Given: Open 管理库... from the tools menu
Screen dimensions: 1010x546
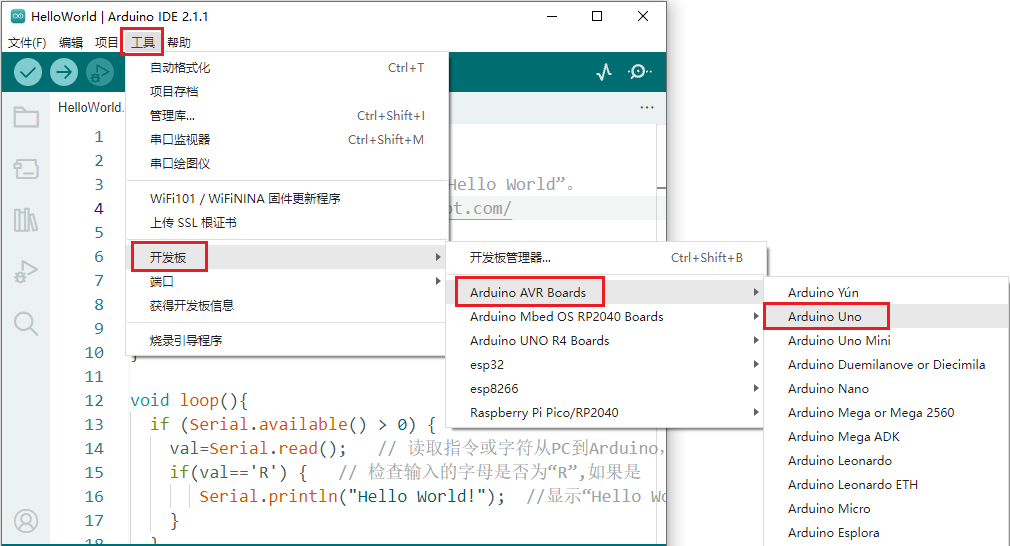Looking at the screenshot, I should pyautogui.click(x=287, y=115).
